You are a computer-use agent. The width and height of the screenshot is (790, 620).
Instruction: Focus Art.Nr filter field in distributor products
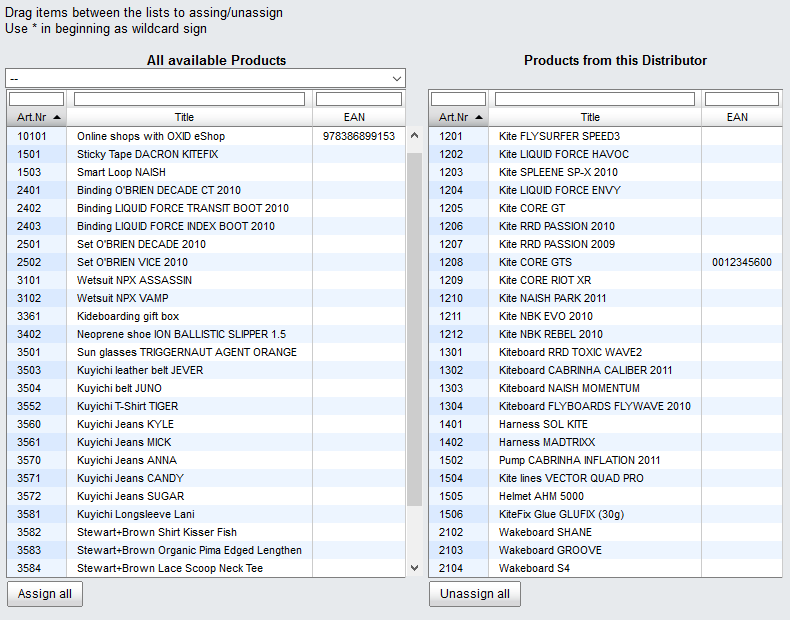point(458,99)
